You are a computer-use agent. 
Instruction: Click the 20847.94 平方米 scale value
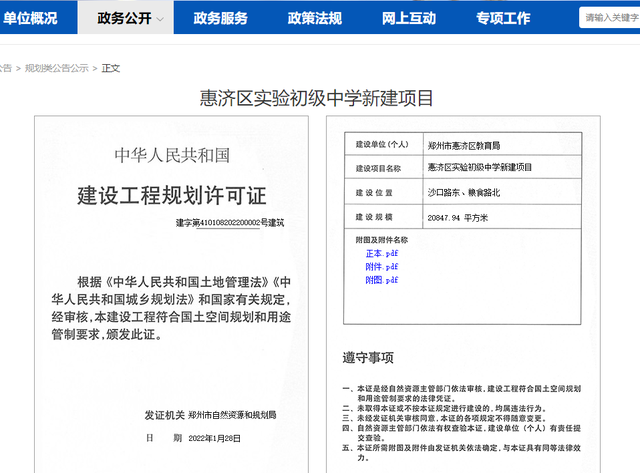(458, 218)
